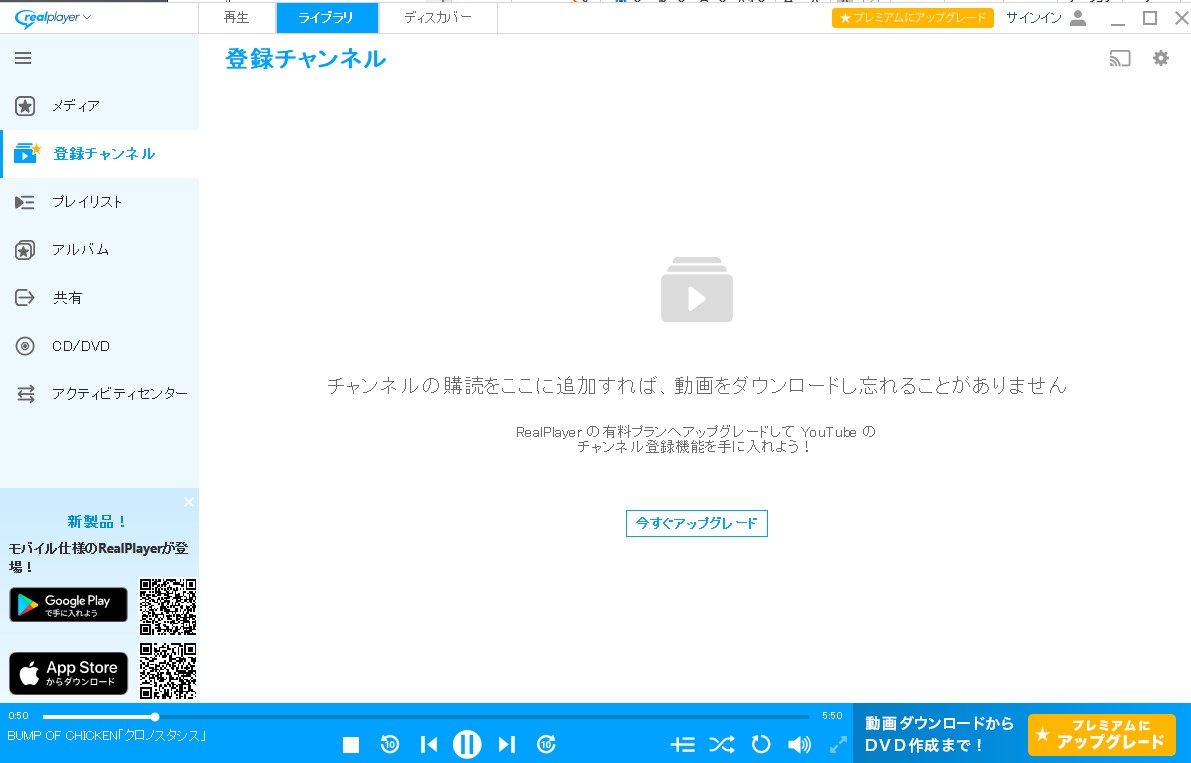Click the bottom プレミアムにアップグレード button
Viewport: 1191px width, 763px height.
click(x=1101, y=734)
